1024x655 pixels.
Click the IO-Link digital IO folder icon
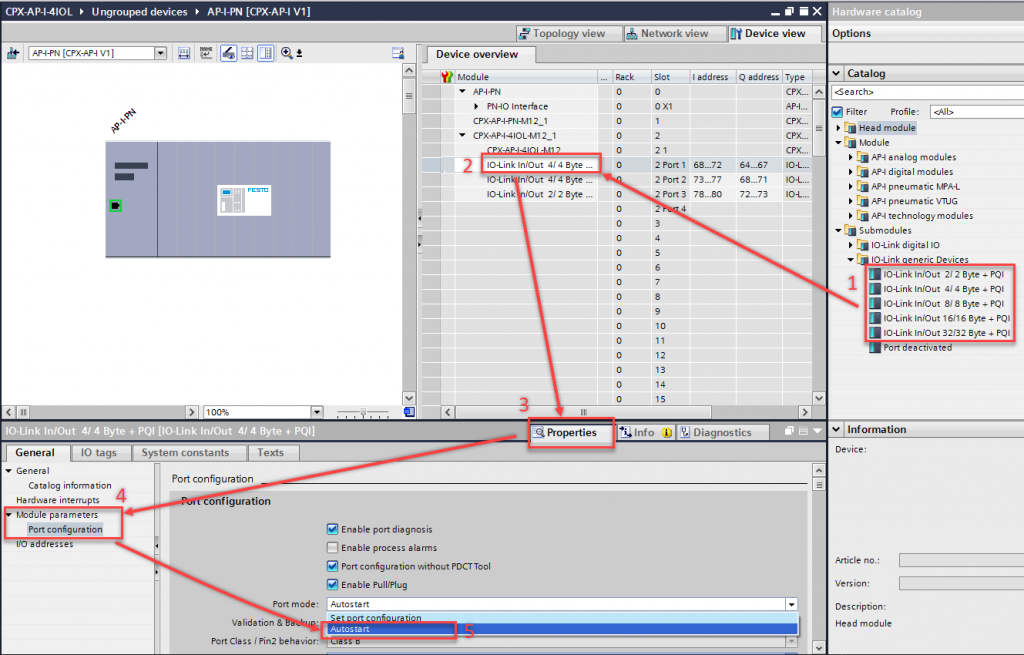(x=862, y=245)
